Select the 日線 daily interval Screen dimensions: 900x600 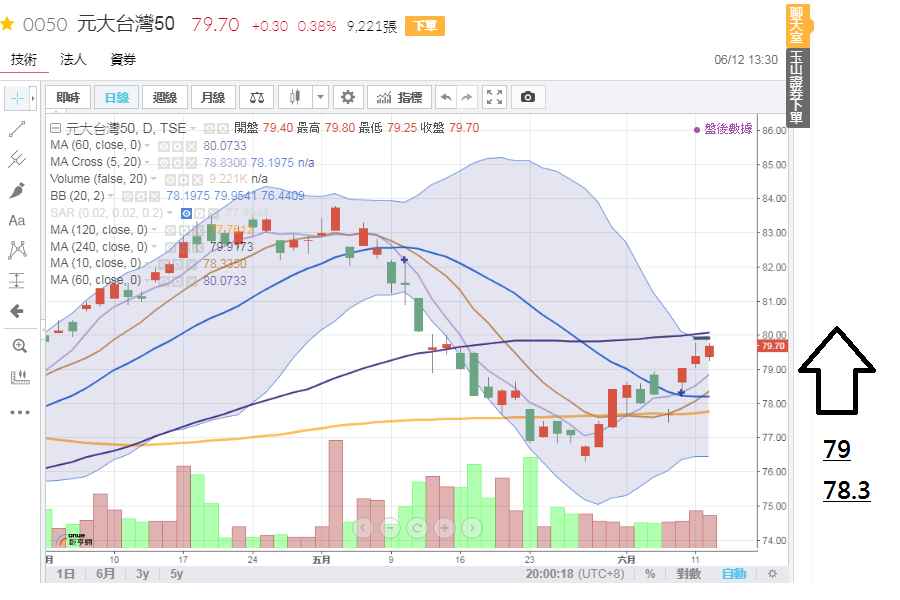tap(117, 98)
